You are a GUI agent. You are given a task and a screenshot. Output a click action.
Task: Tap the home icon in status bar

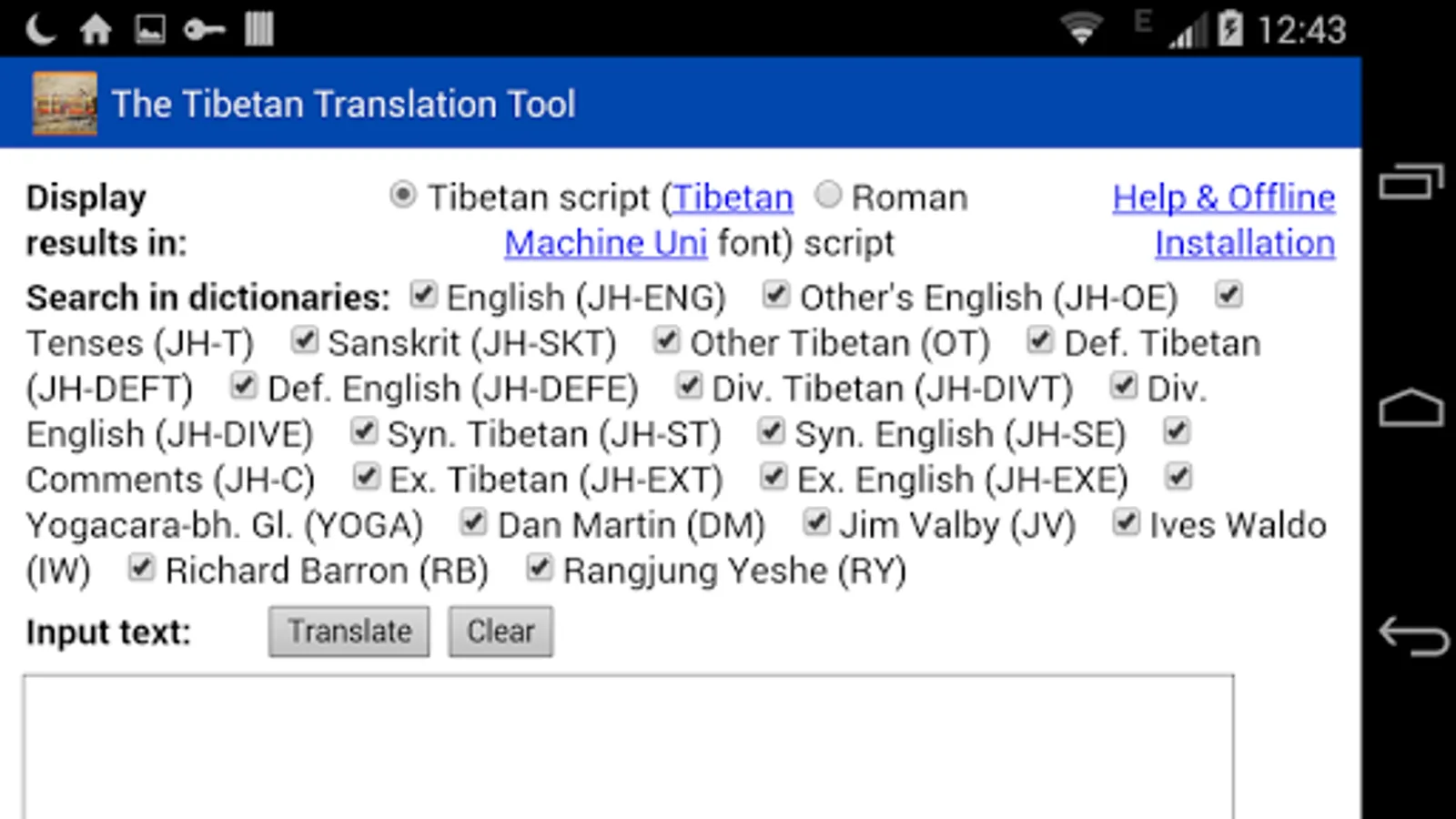(96, 30)
